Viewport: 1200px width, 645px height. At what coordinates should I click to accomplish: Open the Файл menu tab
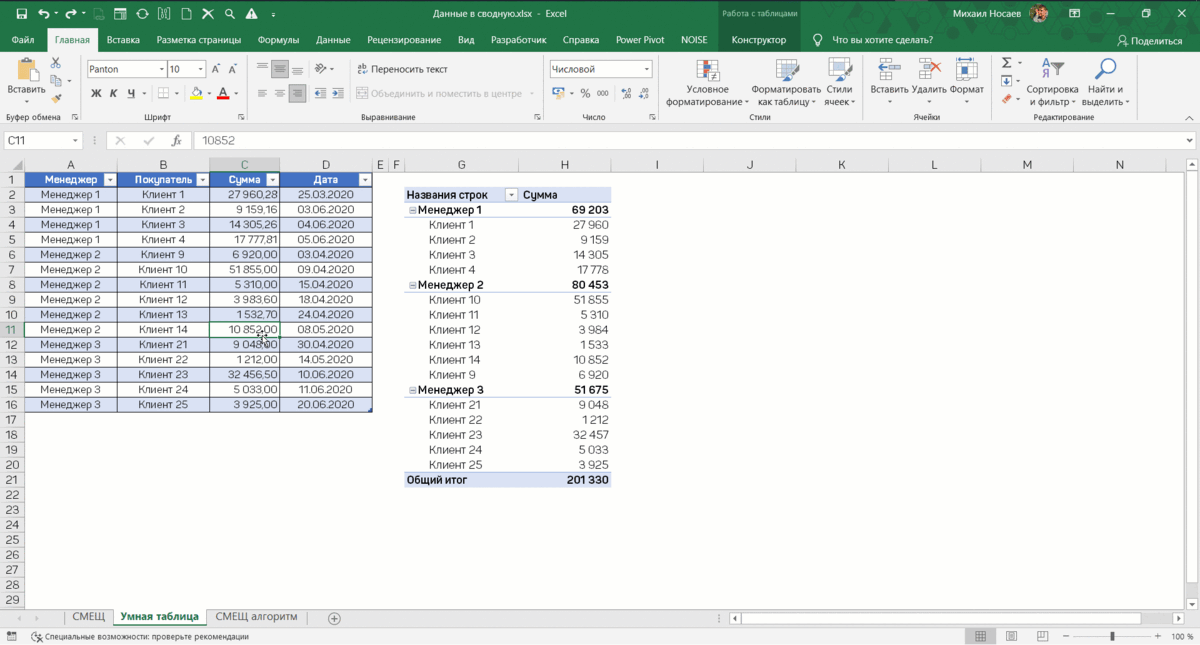click(x=23, y=40)
